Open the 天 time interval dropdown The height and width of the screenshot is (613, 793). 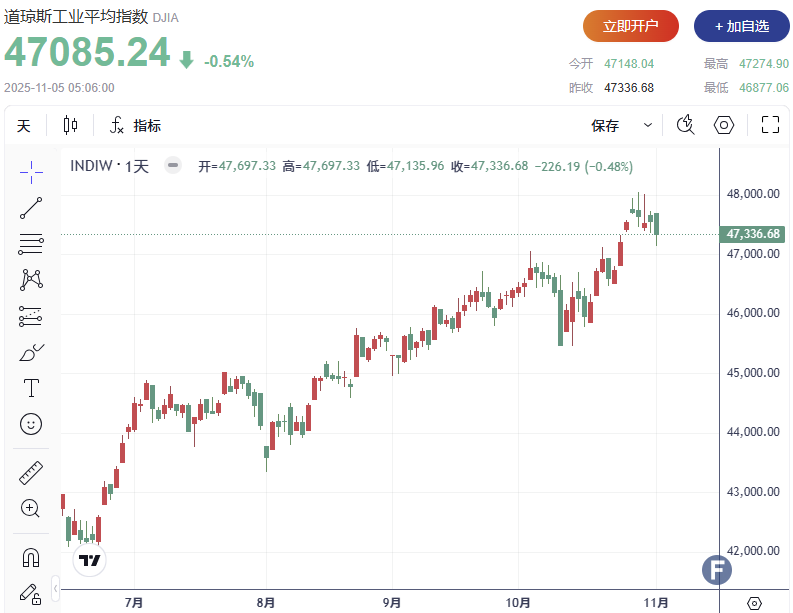tap(24, 125)
